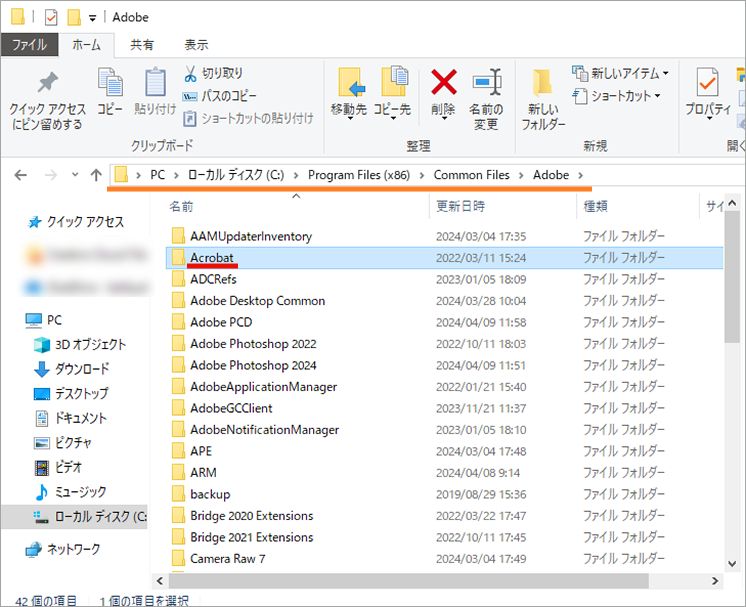Go up one folder level arrow
Image resolution: width=746 pixels, height=607 pixels.
[96, 176]
